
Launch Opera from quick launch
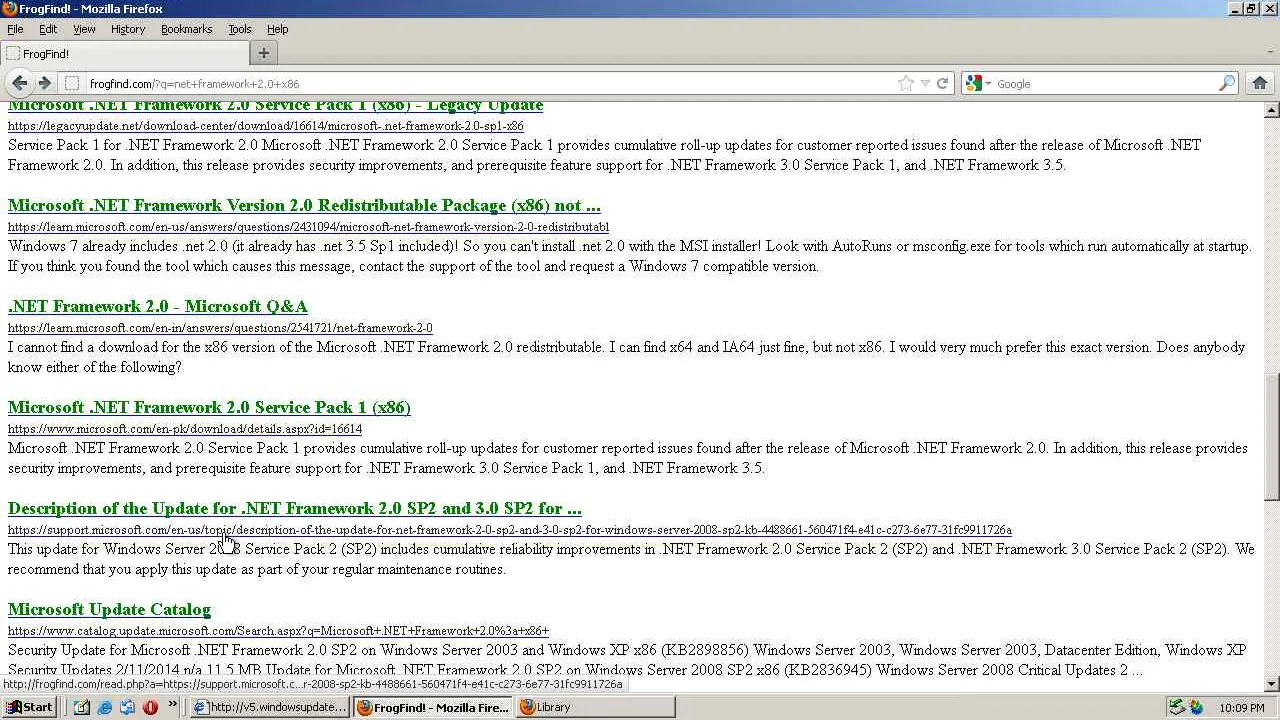150,707
